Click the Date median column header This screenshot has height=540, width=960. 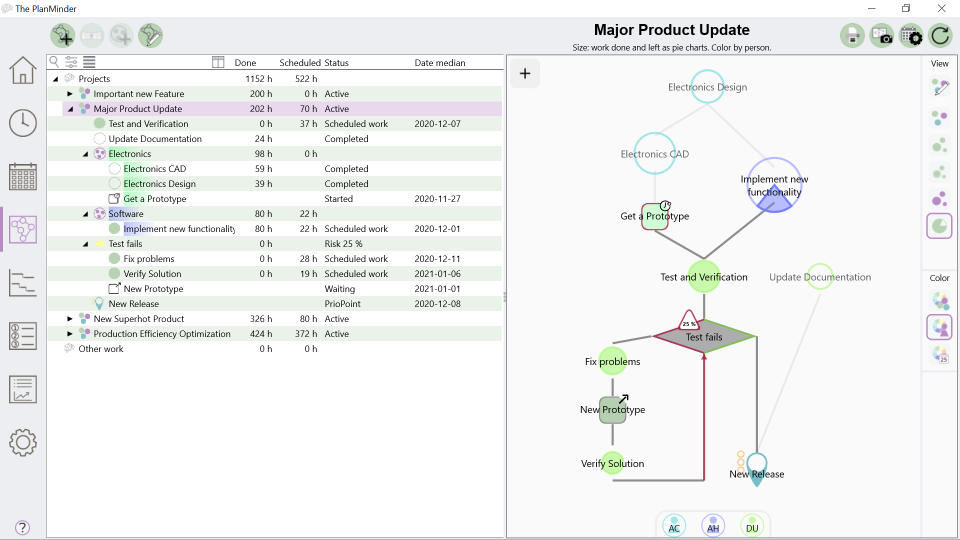point(440,62)
